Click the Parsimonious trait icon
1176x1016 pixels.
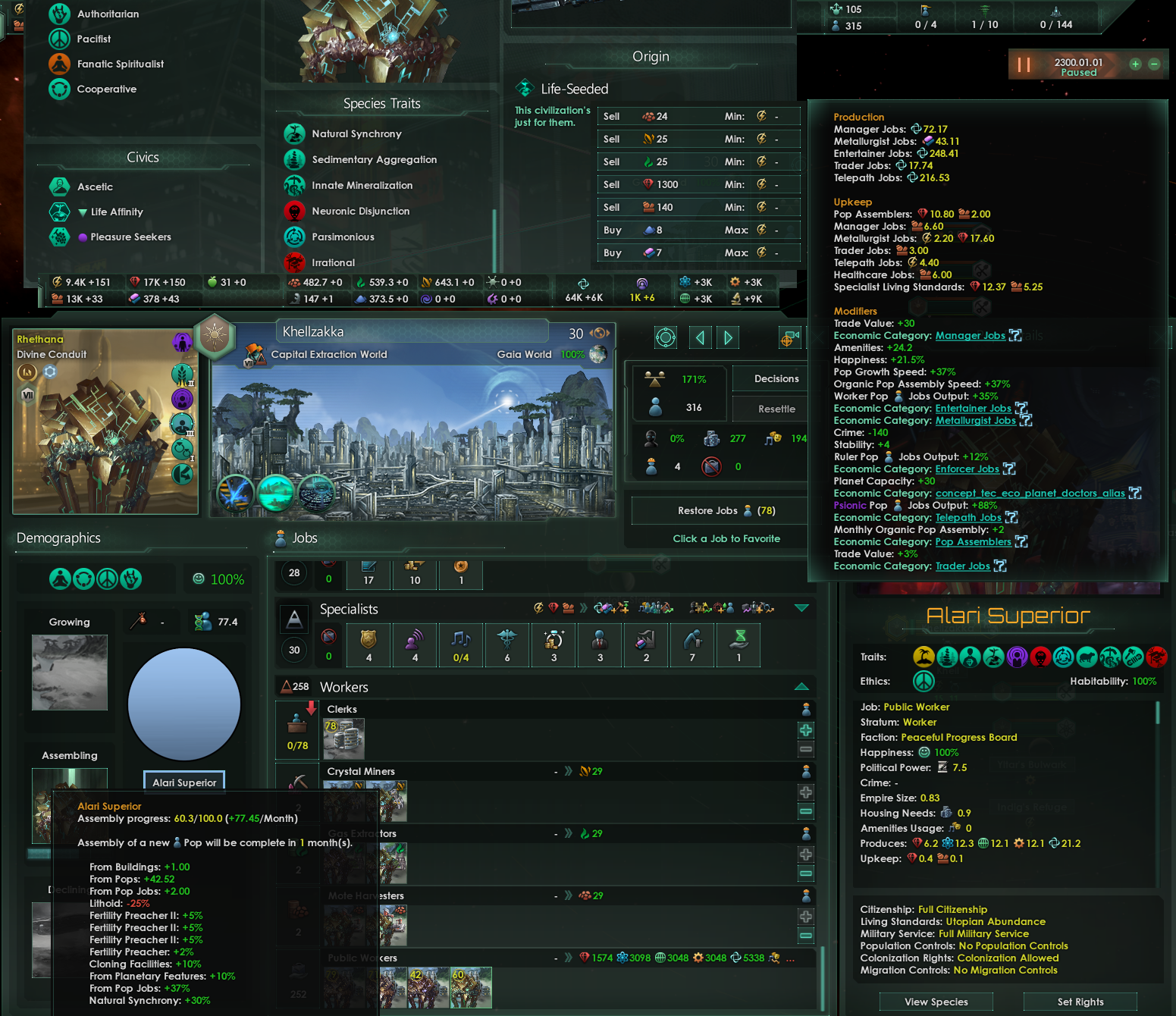pyautogui.click(x=294, y=237)
